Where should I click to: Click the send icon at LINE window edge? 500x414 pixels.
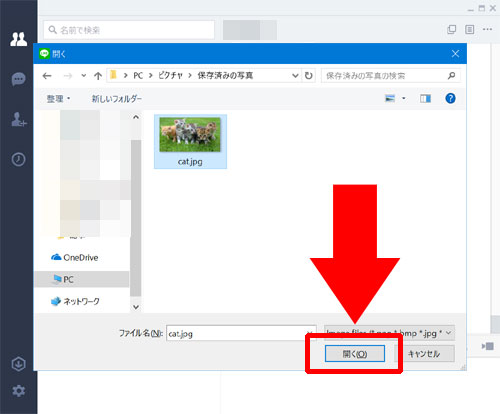[x=488, y=346]
